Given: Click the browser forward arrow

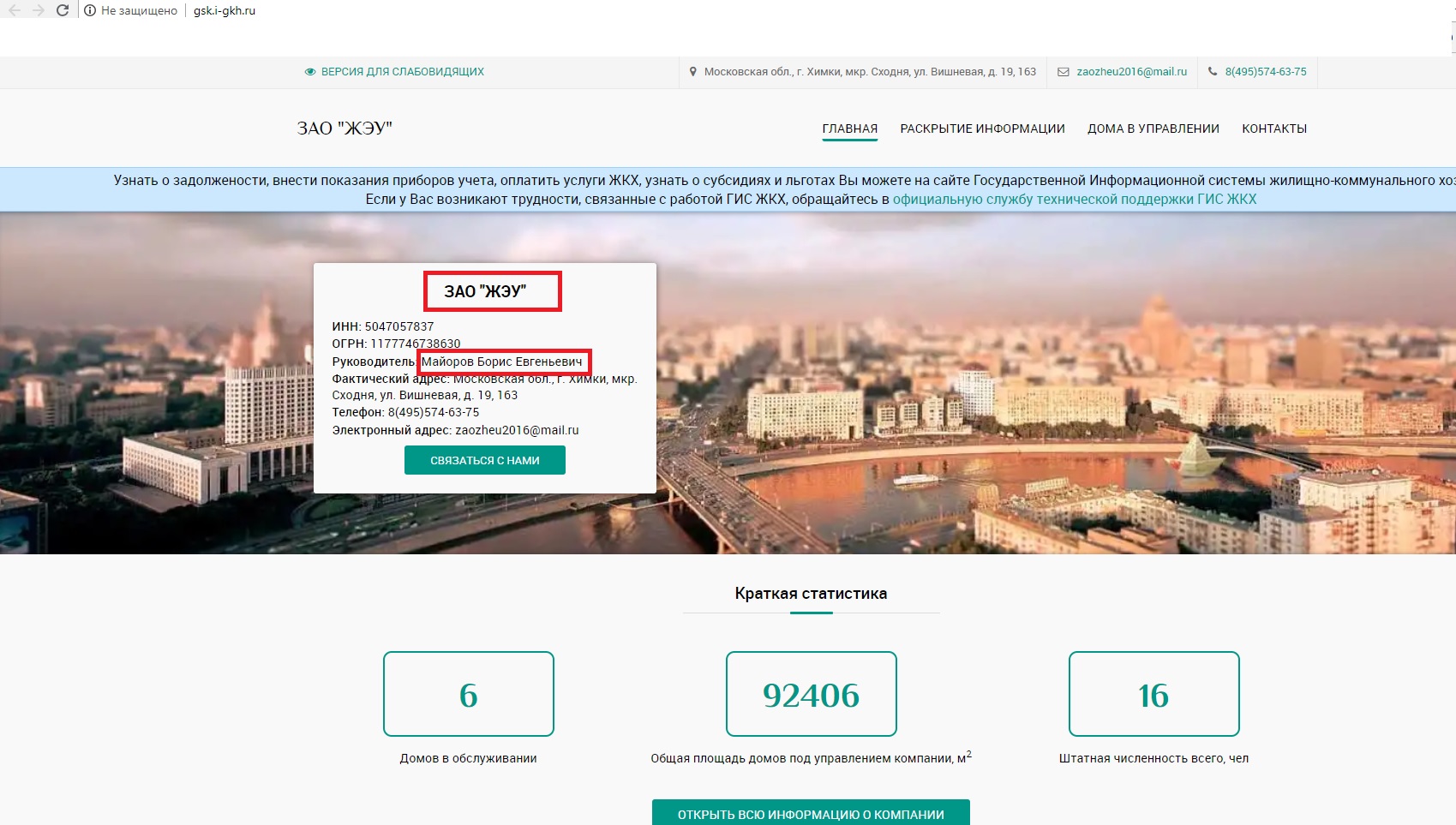Looking at the screenshot, I should pyautogui.click(x=38, y=11).
